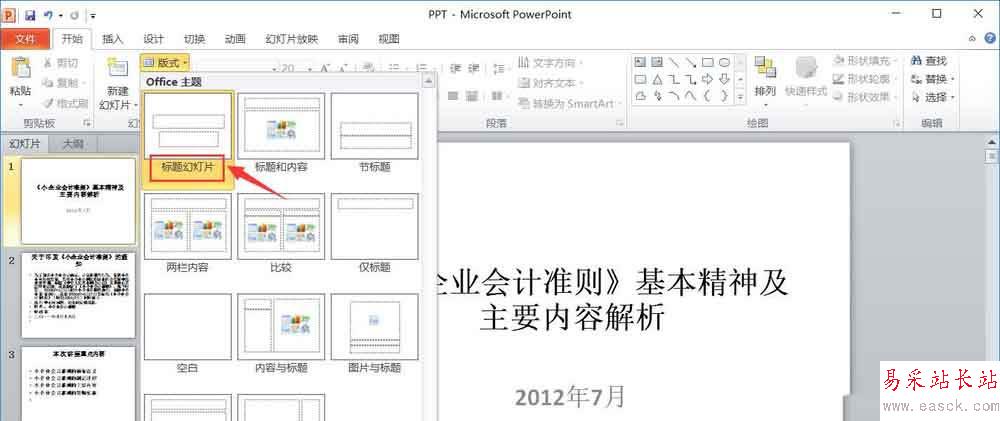Open the 段落 group dialog launcher

coord(619,122)
